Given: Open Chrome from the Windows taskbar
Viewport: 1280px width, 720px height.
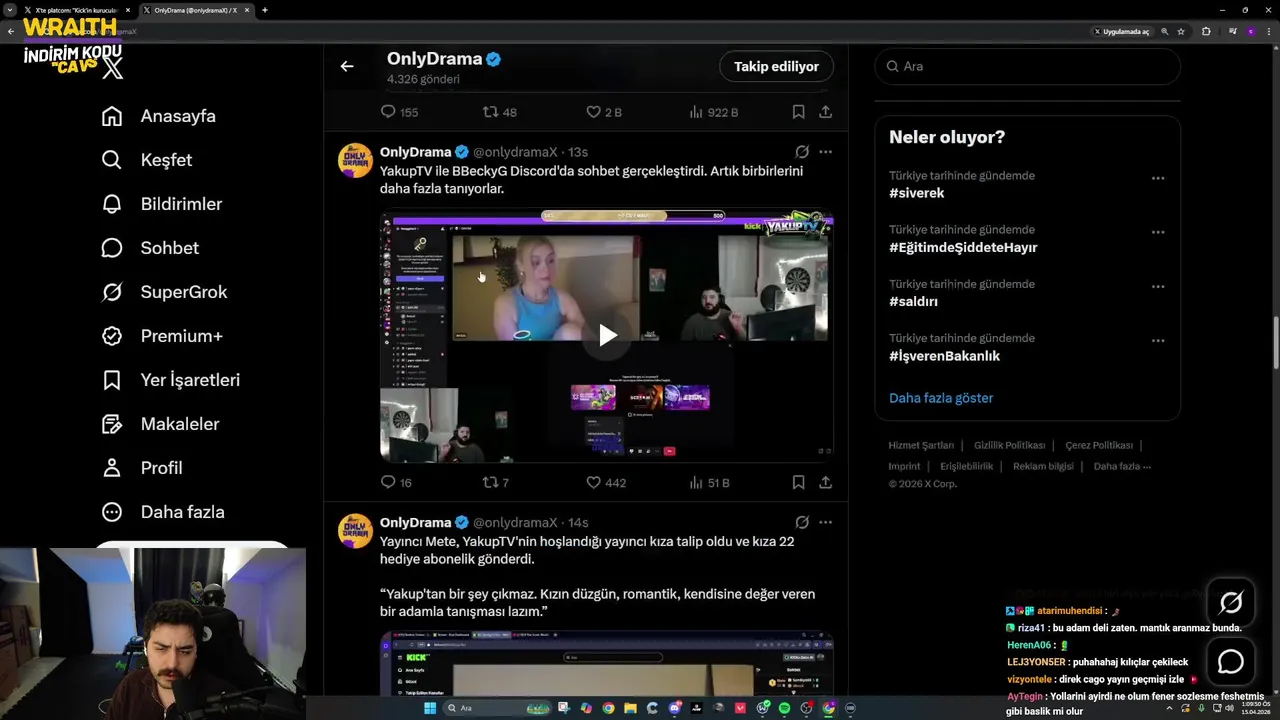Looking at the screenshot, I should 608,708.
